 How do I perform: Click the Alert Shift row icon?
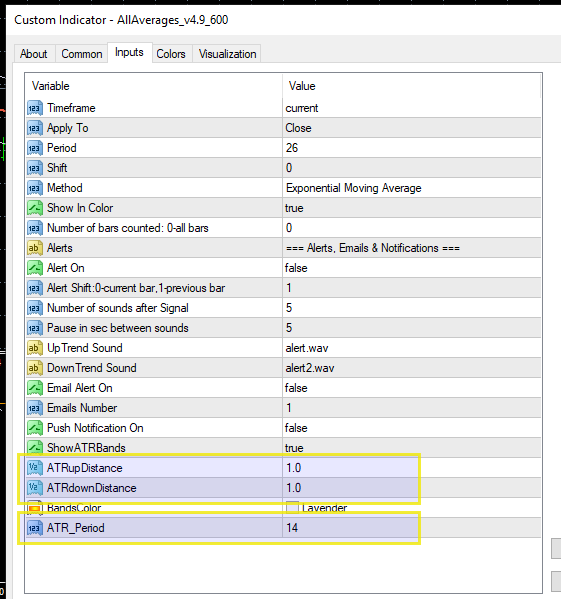point(35,288)
